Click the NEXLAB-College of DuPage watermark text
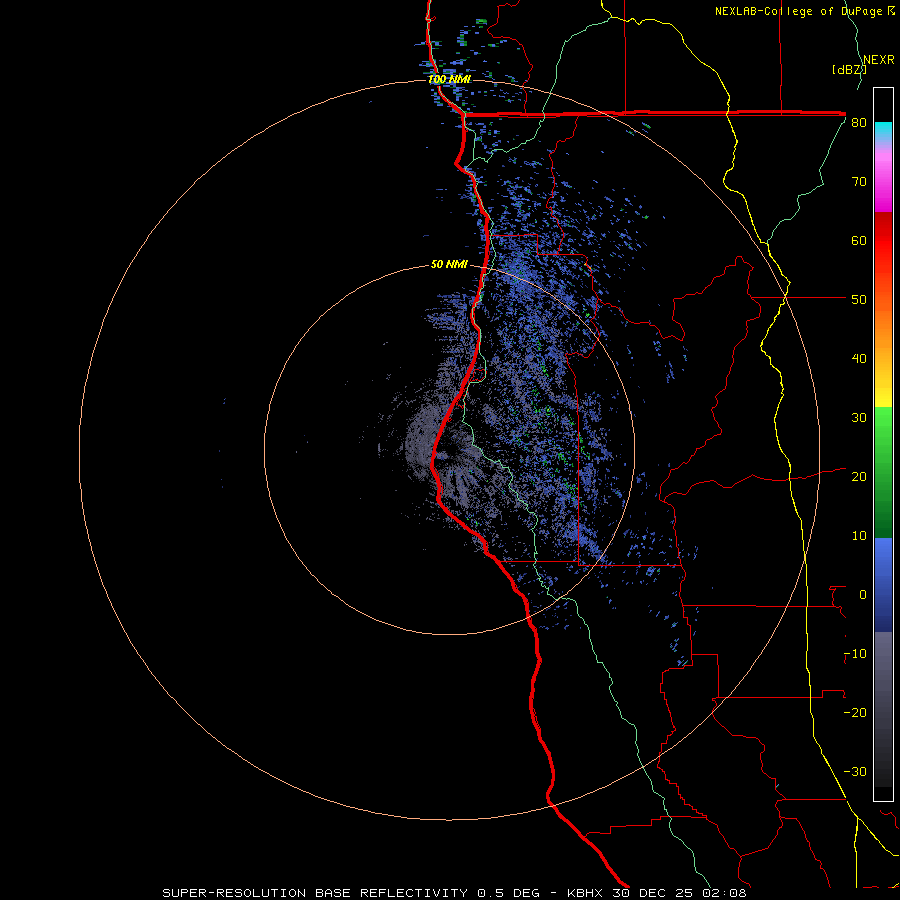The image size is (900, 900). pos(804,11)
